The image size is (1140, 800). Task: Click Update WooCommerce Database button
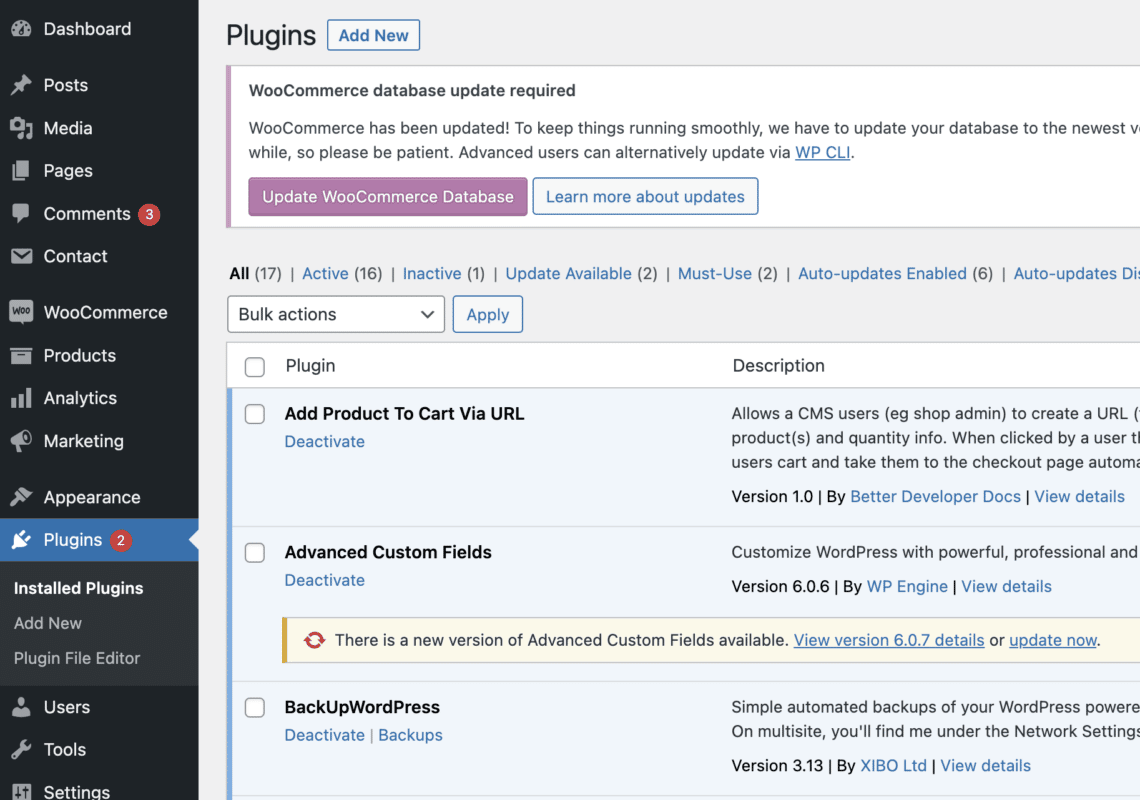387,196
